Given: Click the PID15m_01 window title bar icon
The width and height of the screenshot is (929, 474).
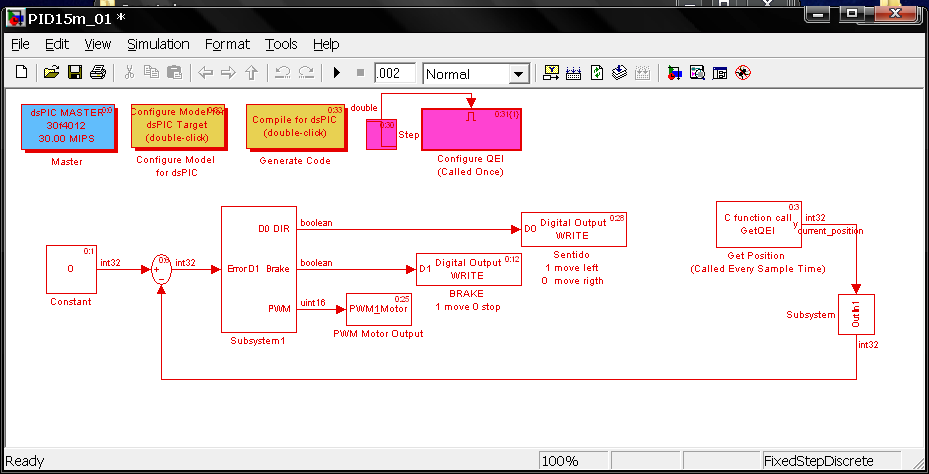Looking at the screenshot, I should pos(15,18).
